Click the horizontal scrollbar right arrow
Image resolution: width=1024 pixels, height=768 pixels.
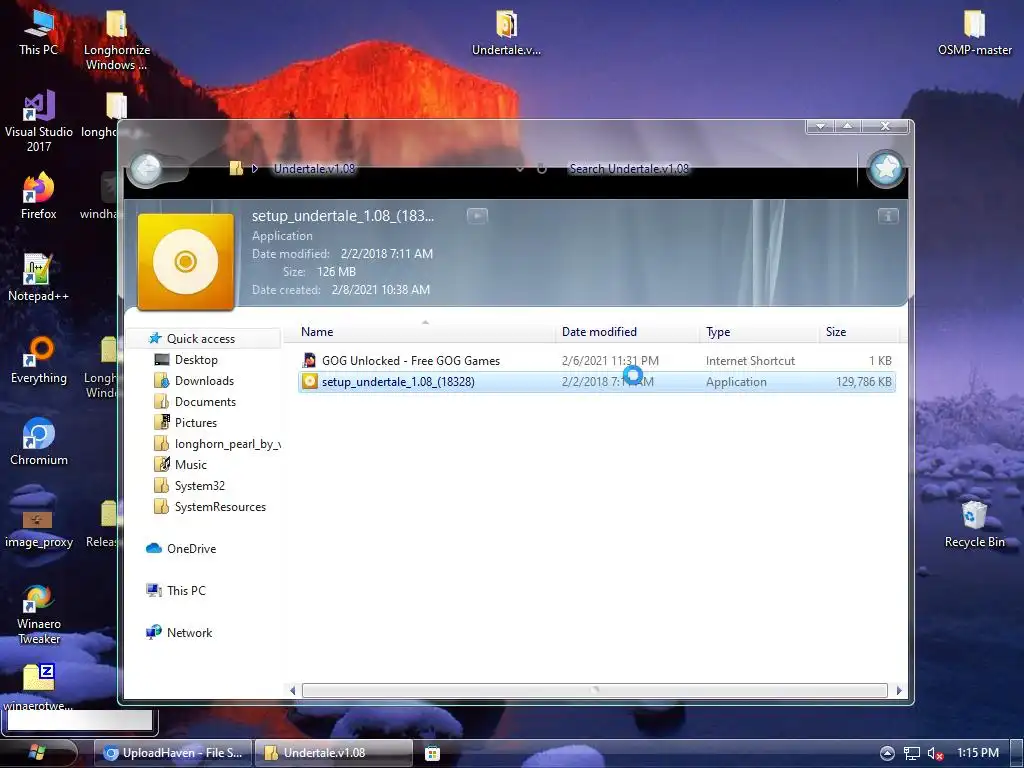(x=899, y=690)
